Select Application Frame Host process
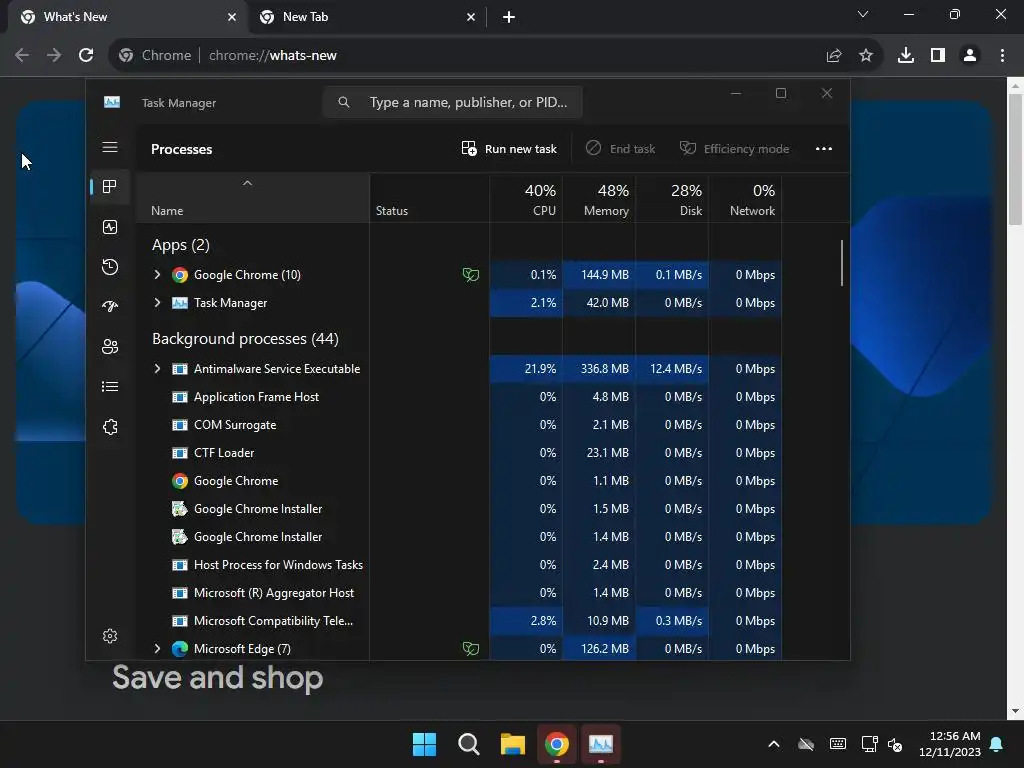This screenshot has height=768, width=1024. coord(459,397)
